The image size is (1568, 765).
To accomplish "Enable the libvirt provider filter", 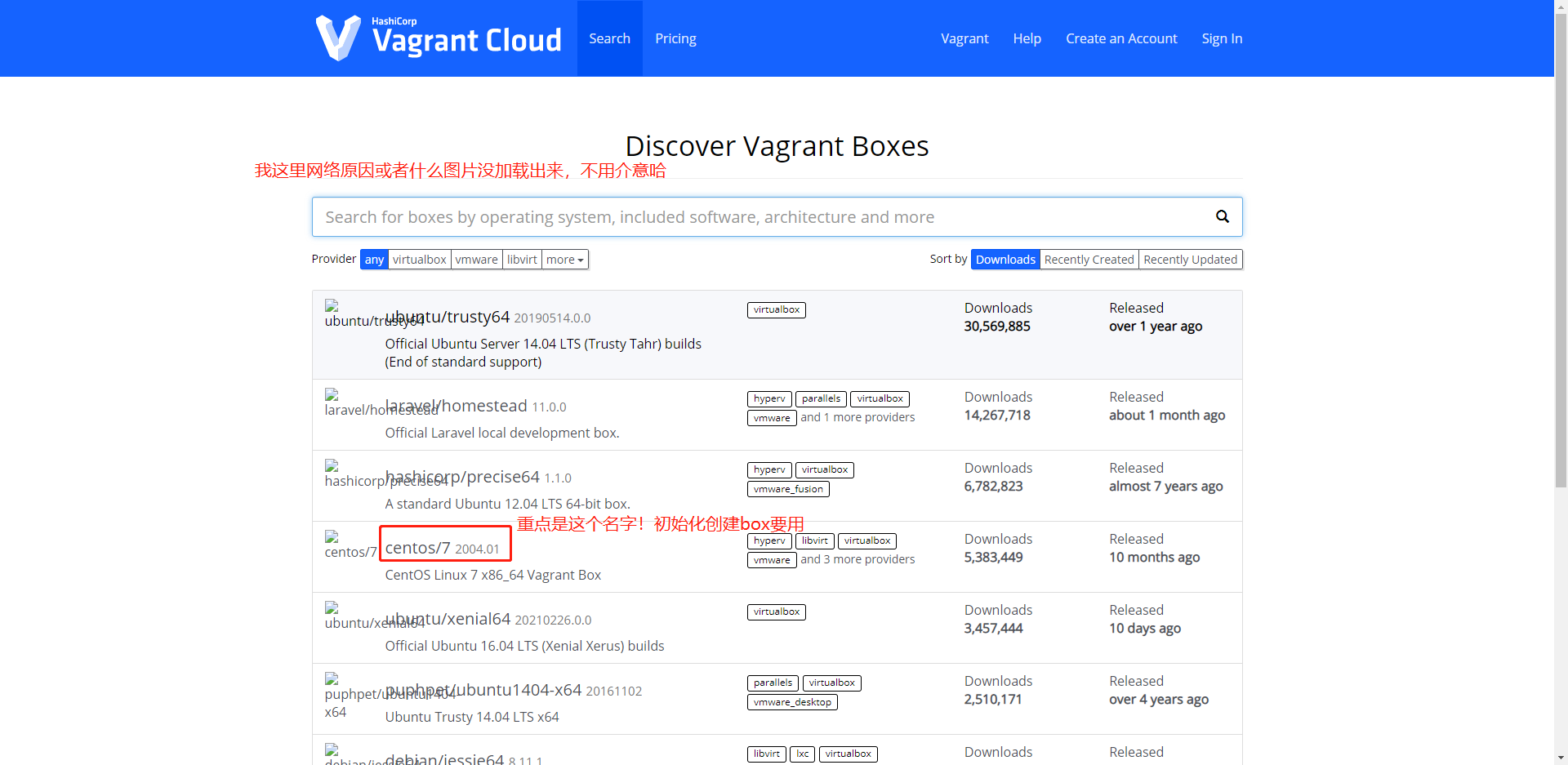I will 522,259.
